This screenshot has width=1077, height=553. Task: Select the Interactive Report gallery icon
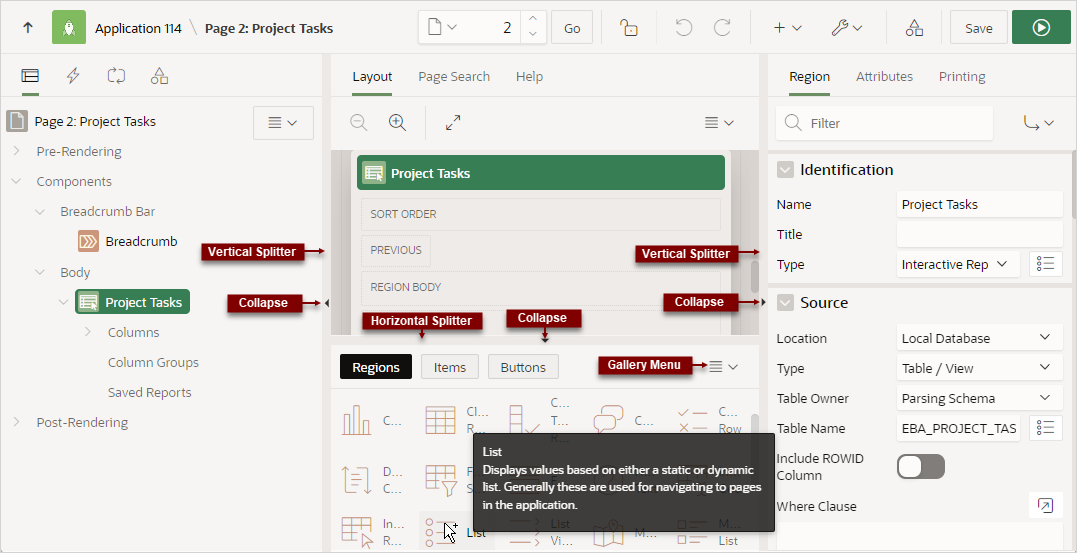coord(356,532)
